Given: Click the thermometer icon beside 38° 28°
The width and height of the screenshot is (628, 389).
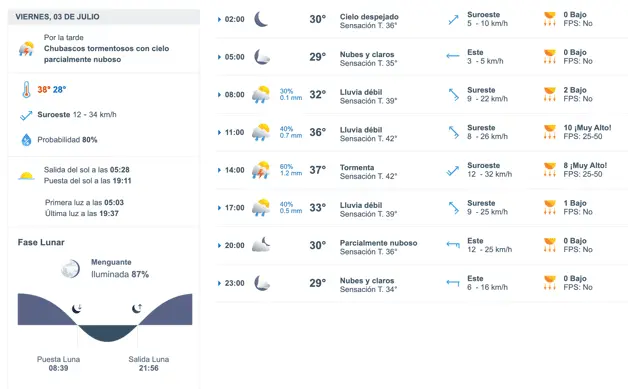Looking at the screenshot, I should [x=26, y=89].
